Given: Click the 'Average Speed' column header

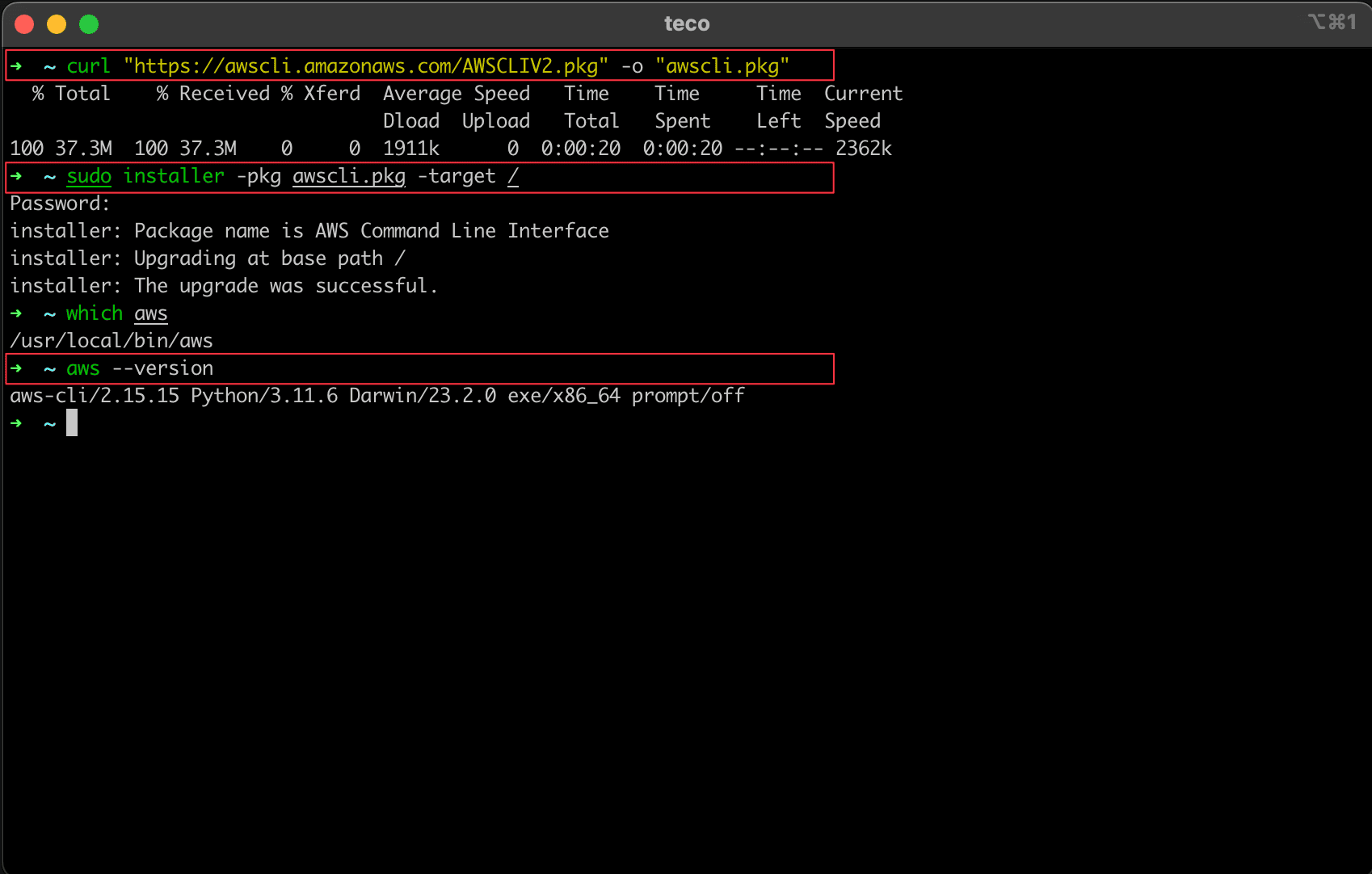Looking at the screenshot, I should [457, 94].
